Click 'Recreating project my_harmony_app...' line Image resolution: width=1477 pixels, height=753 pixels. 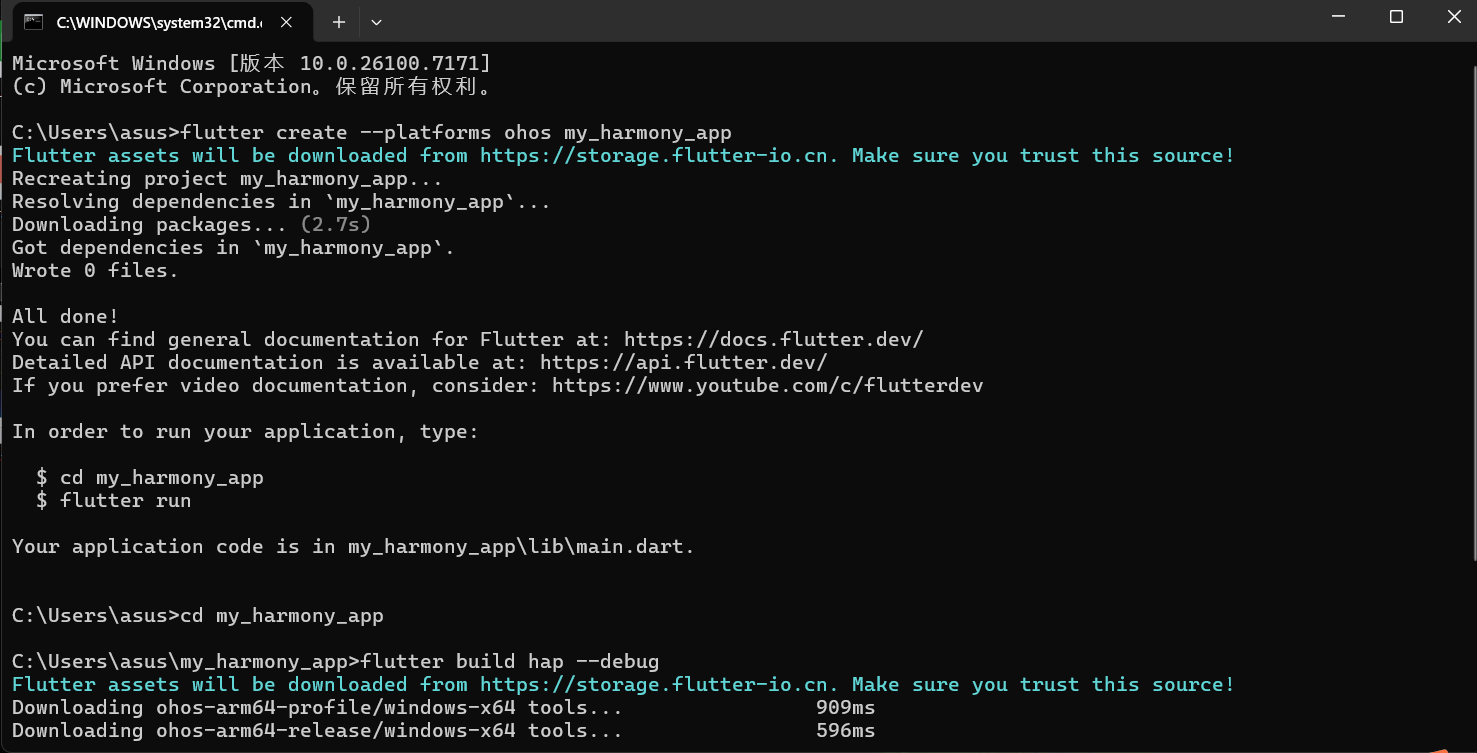(227, 178)
